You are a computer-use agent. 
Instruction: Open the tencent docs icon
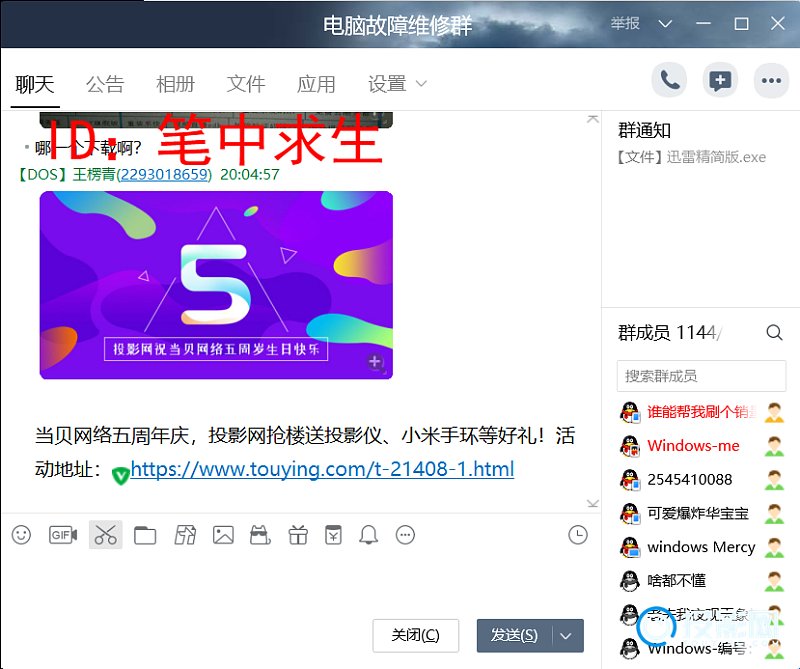[x=185, y=535]
